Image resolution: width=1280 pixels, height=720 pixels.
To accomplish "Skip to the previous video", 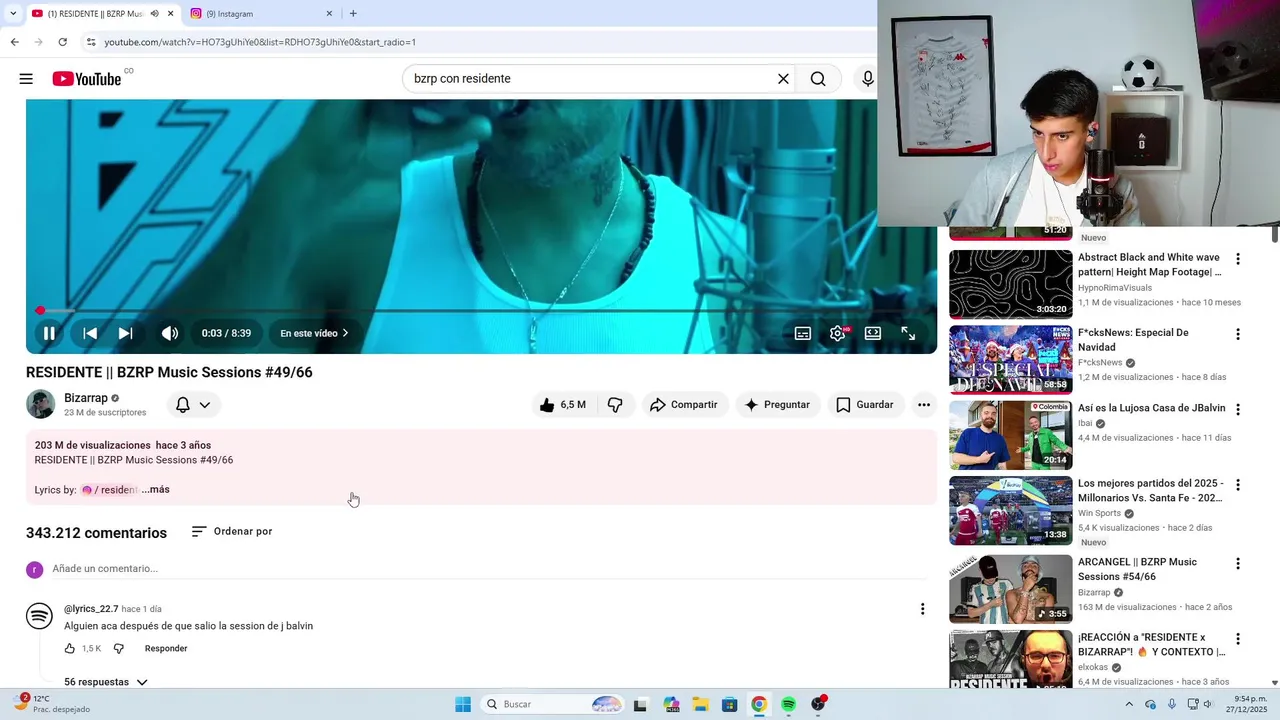I will tap(90, 333).
